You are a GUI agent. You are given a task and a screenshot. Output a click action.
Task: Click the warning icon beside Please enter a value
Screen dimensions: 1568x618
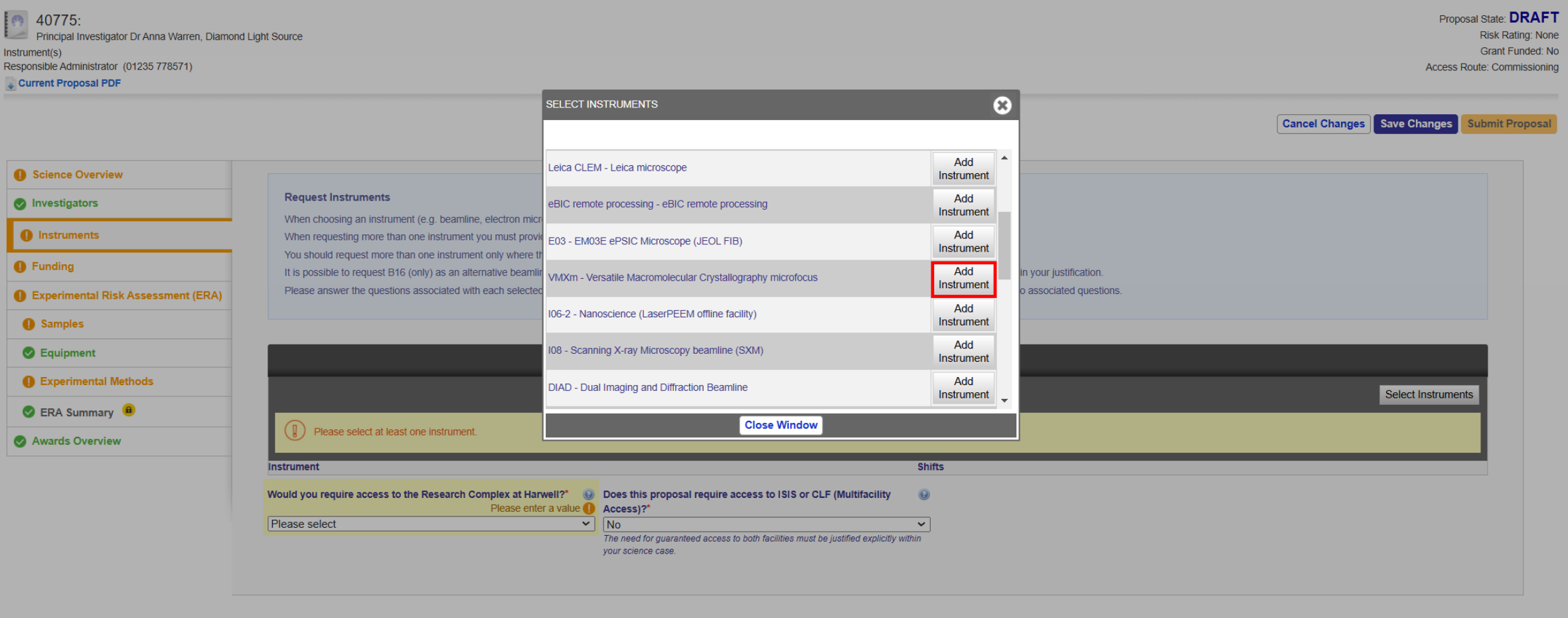tap(589, 508)
